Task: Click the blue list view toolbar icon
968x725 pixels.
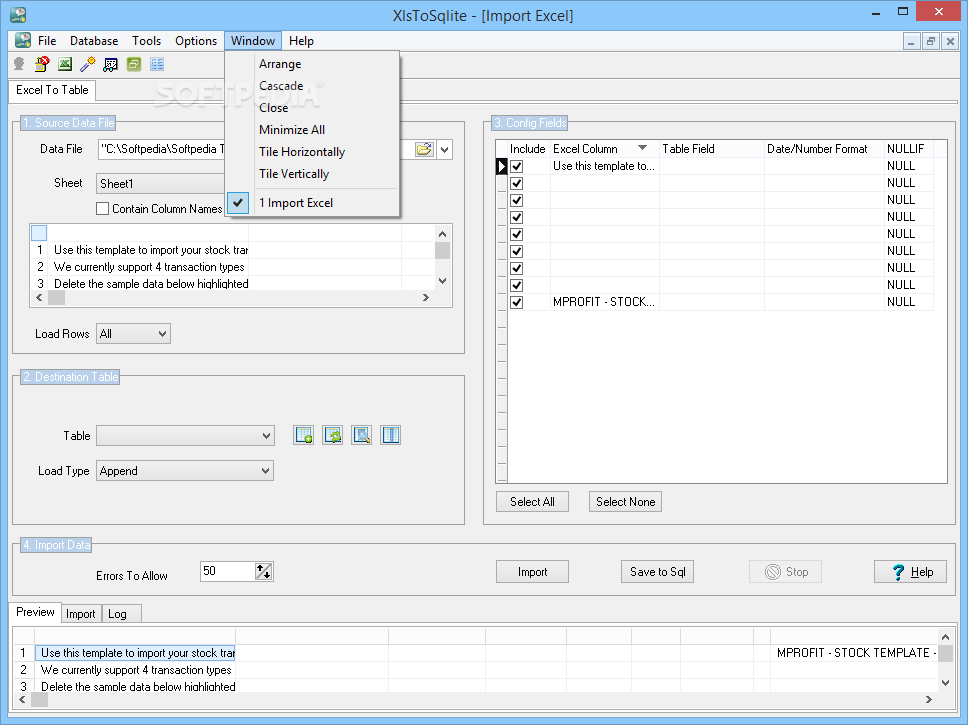Action: tap(157, 64)
